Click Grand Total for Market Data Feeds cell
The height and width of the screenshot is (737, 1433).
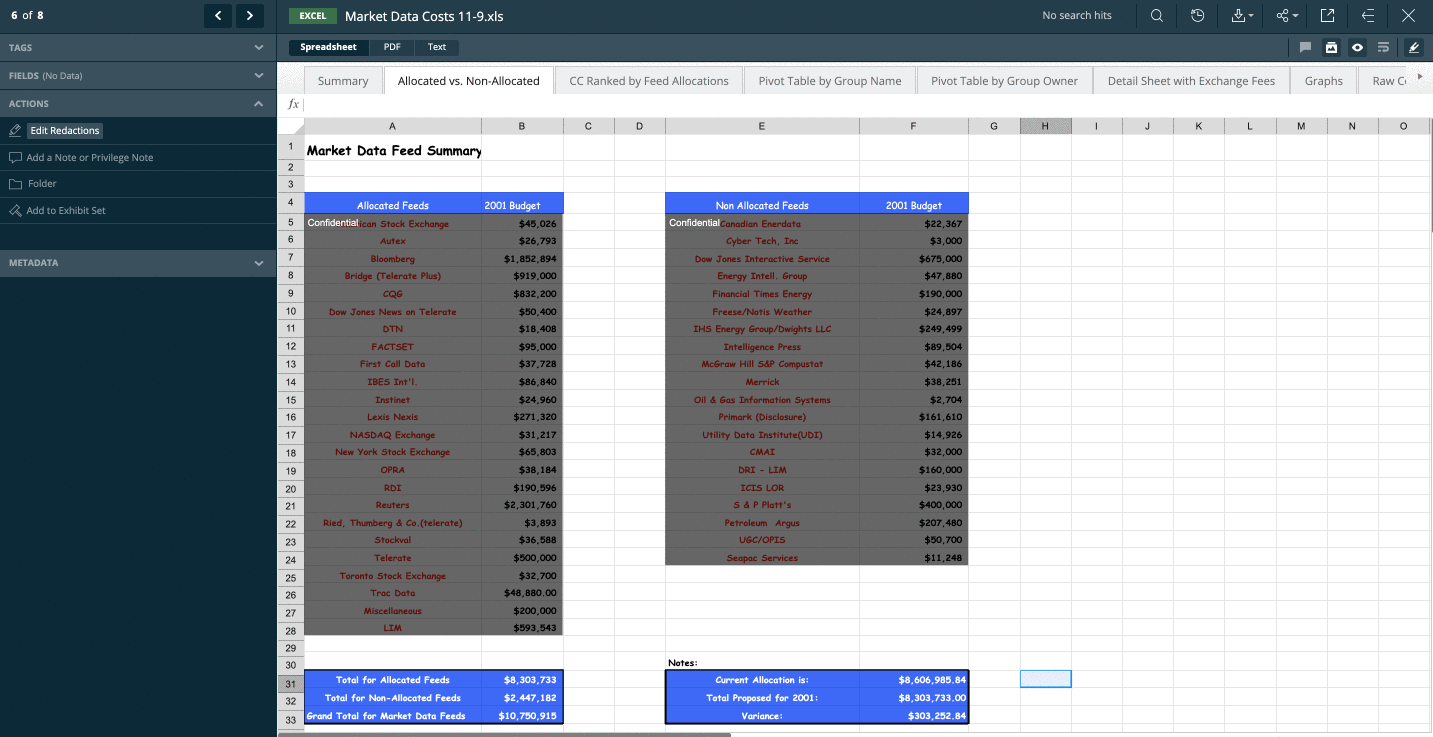392,716
